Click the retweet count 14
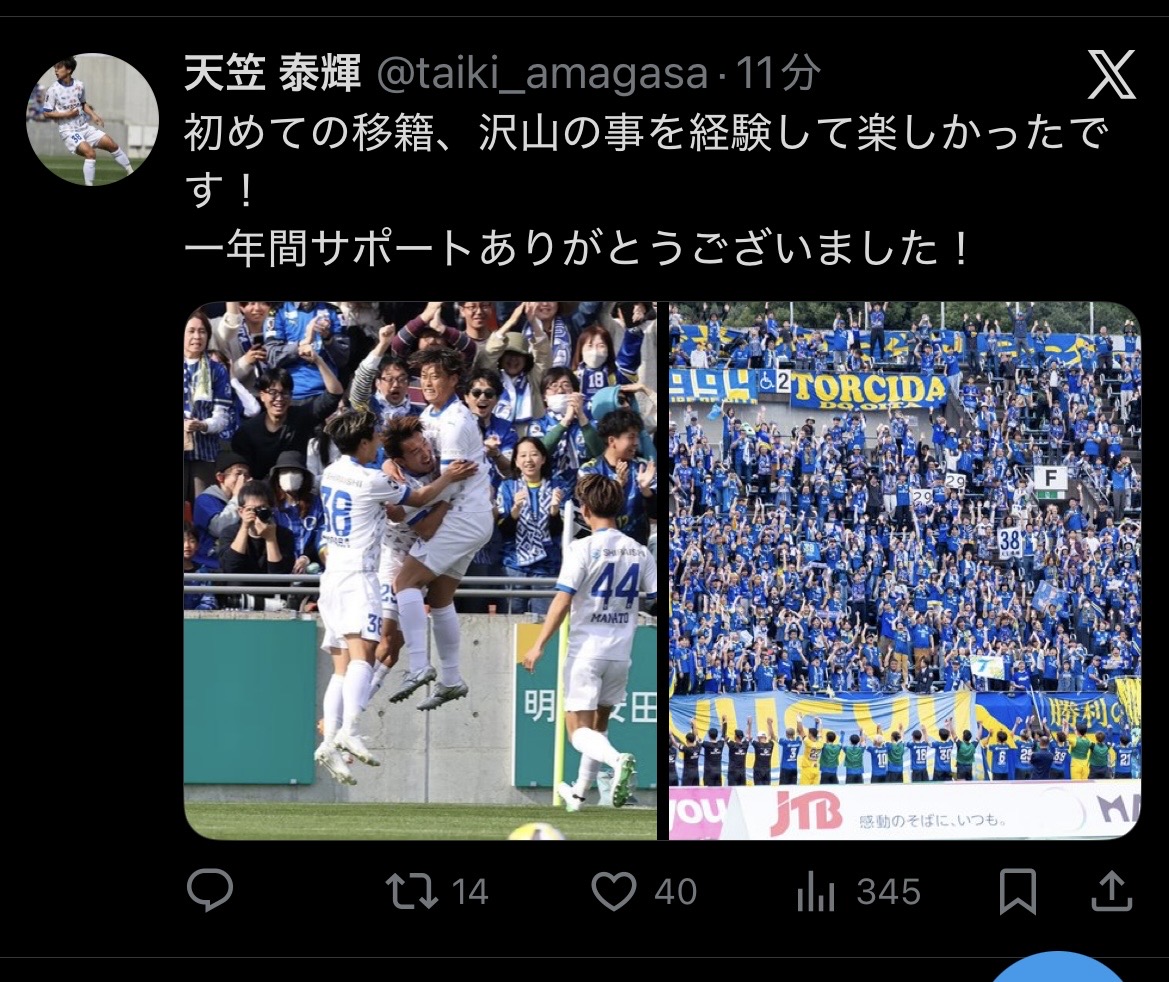Image resolution: width=1169 pixels, height=982 pixels. pyautogui.click(x=470, y=892)
